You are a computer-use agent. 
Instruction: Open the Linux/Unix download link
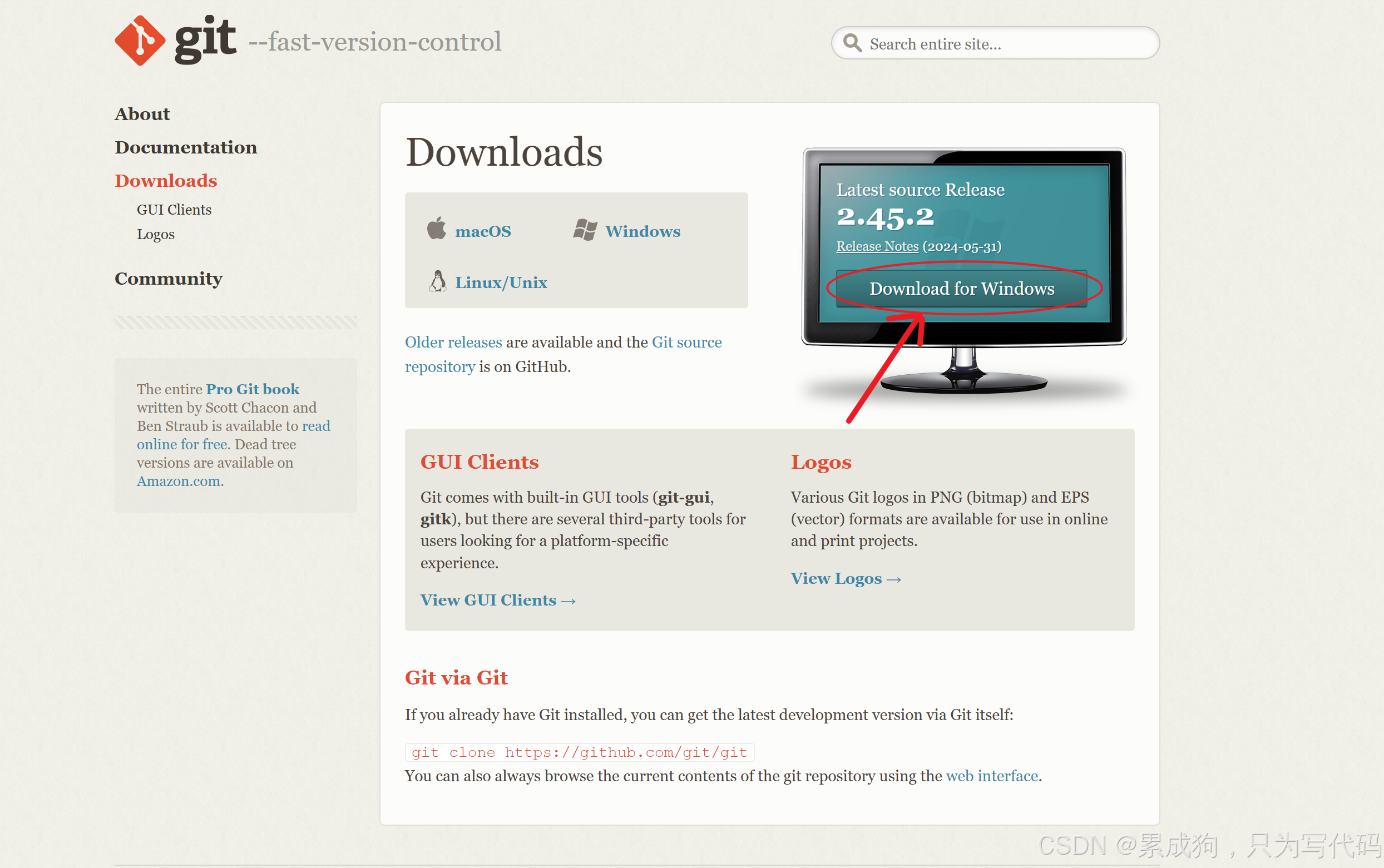coord(501,282)
